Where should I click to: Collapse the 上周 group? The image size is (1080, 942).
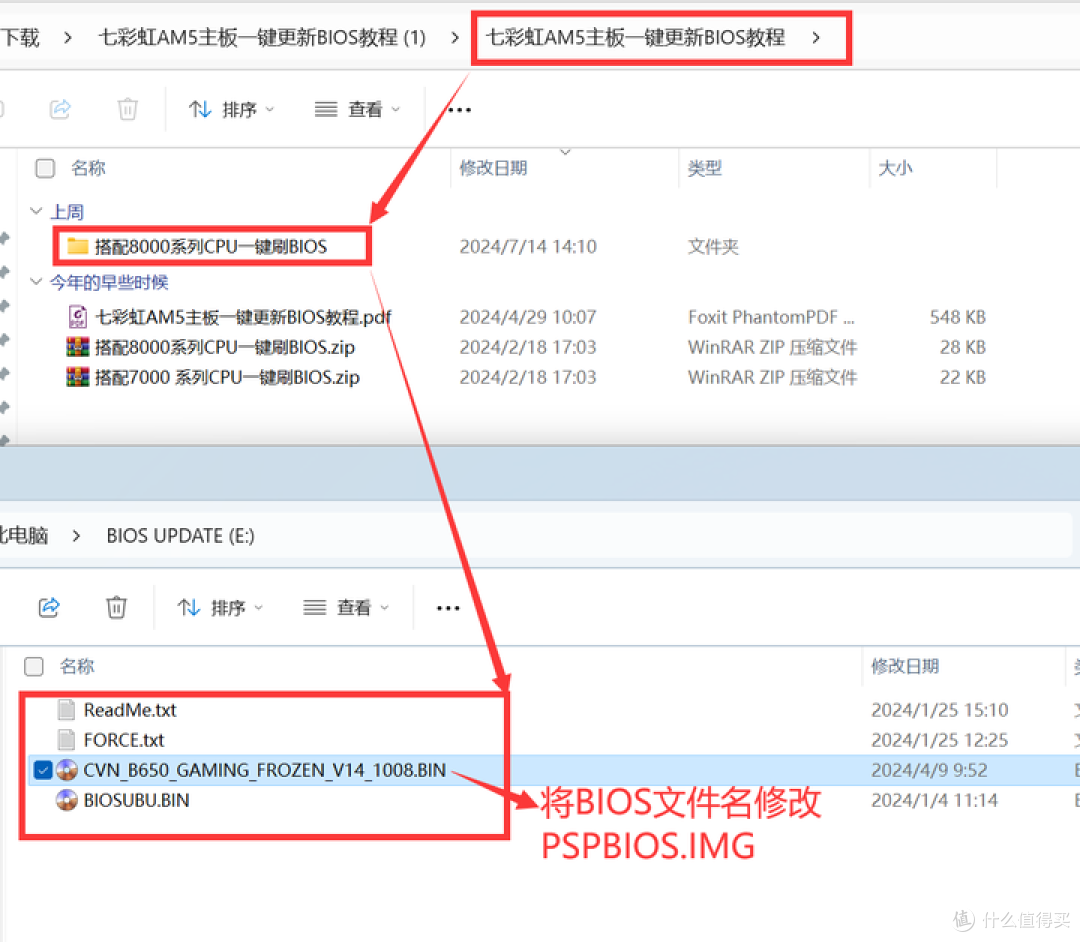(x=37, y=211)
